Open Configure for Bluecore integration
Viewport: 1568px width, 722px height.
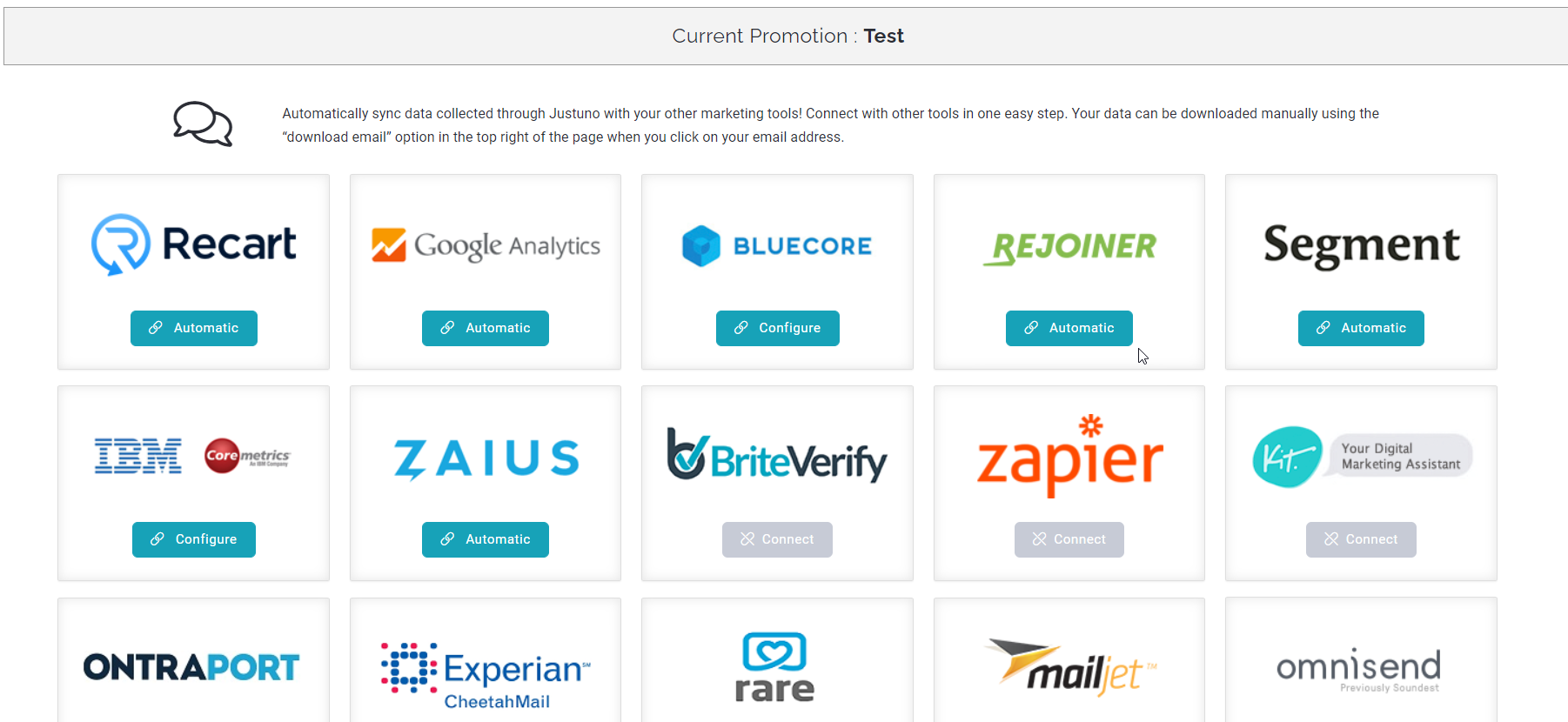click(777, 328)
